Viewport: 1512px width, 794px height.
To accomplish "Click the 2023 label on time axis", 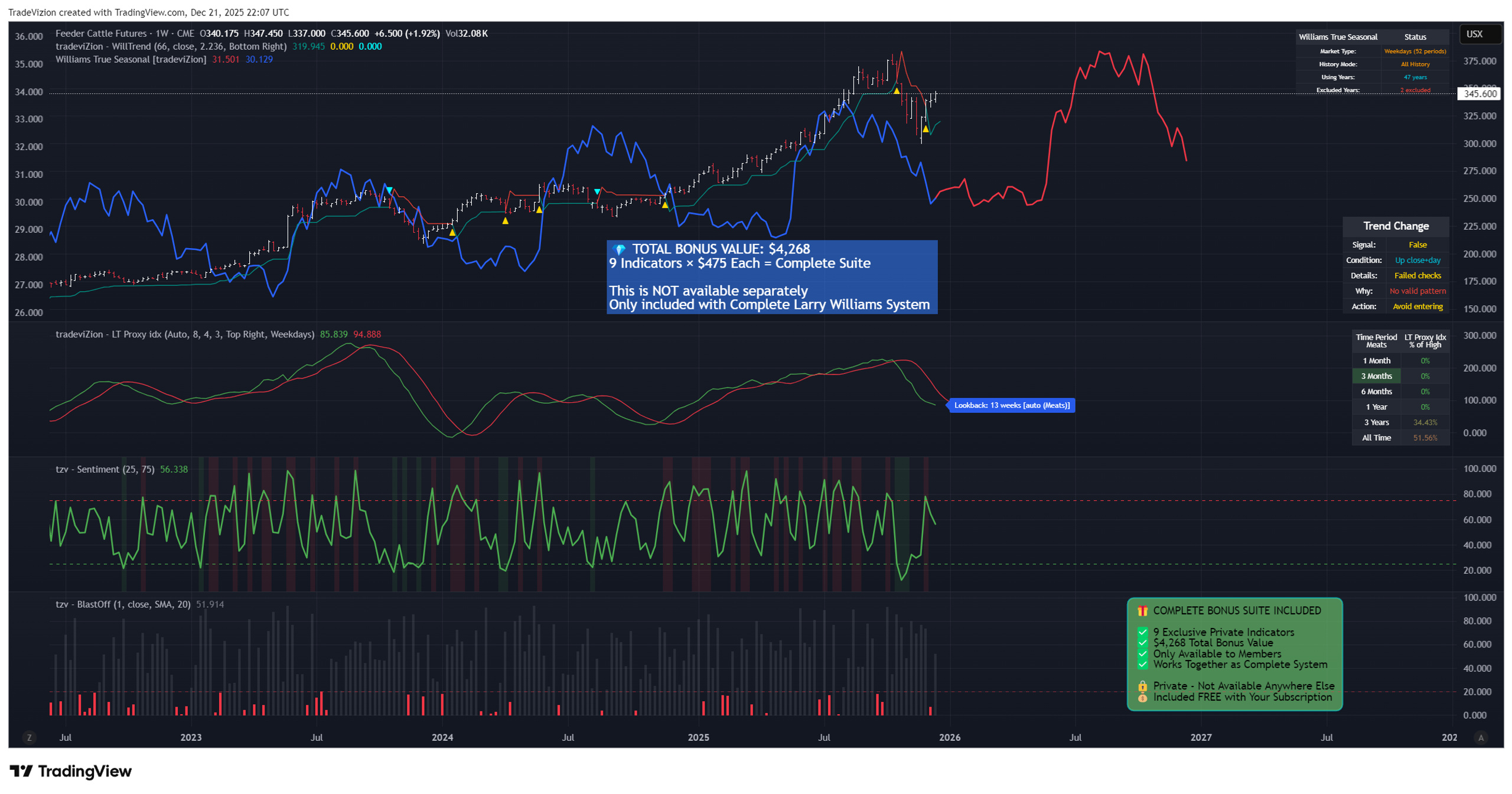I will pos(191,737).
